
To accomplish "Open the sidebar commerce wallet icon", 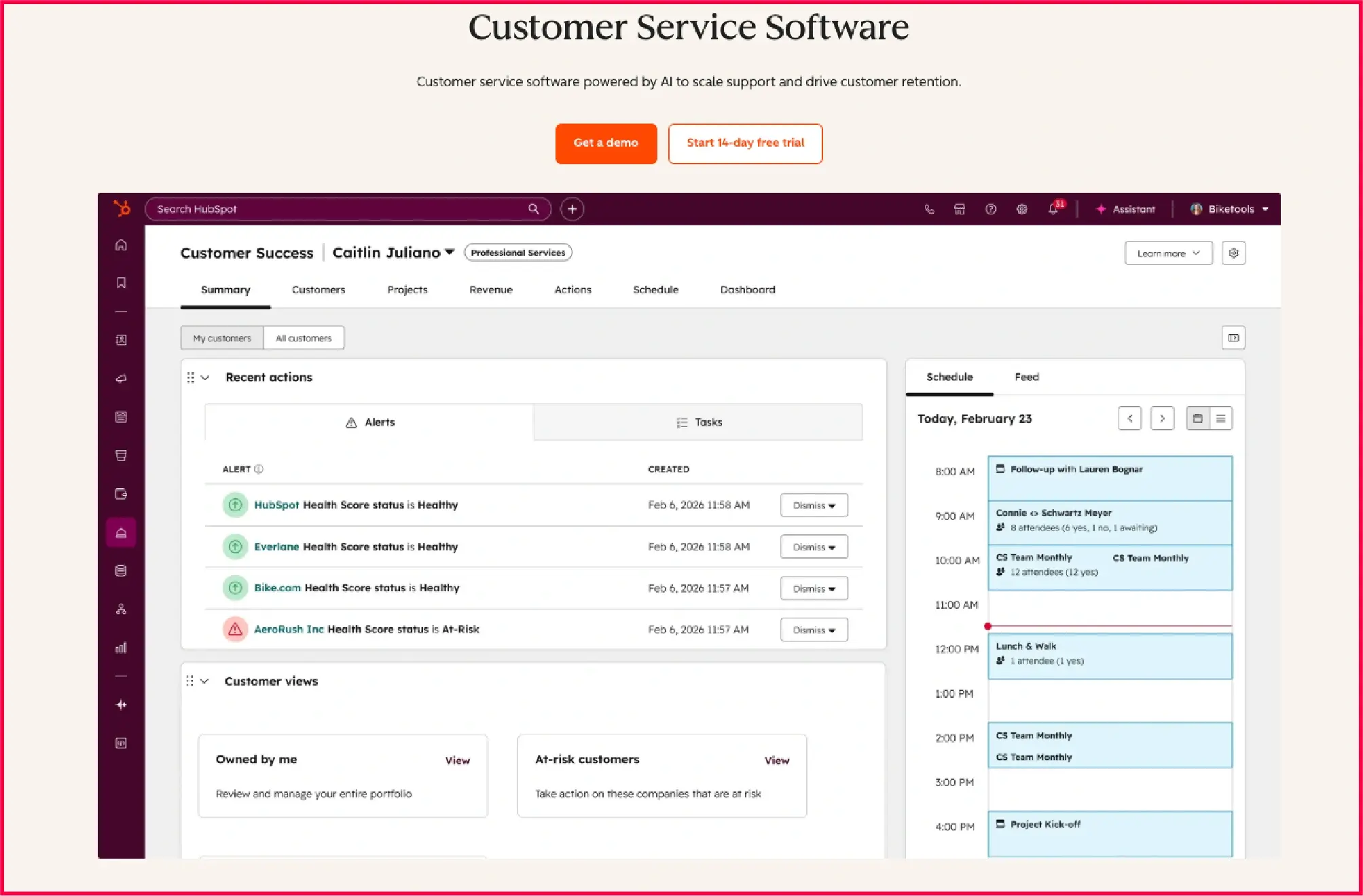I will pos(121,493).
